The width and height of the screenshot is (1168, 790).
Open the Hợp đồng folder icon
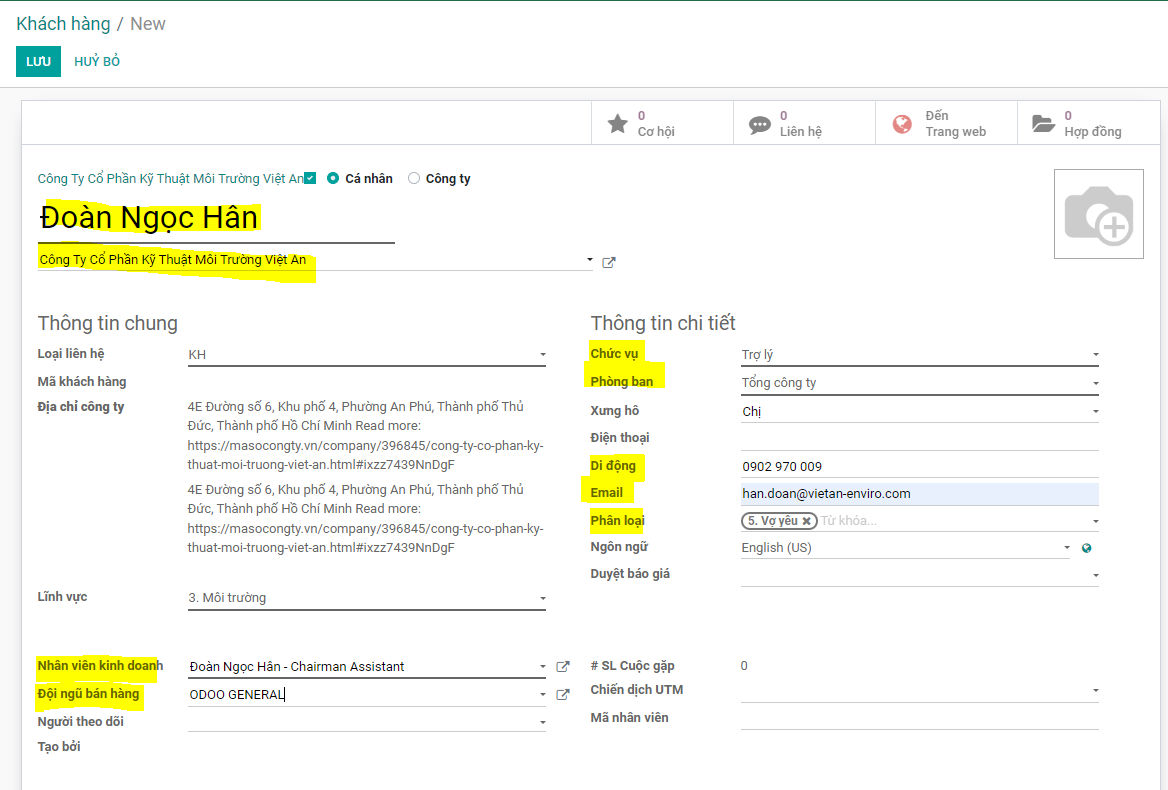click(1043, 124)
